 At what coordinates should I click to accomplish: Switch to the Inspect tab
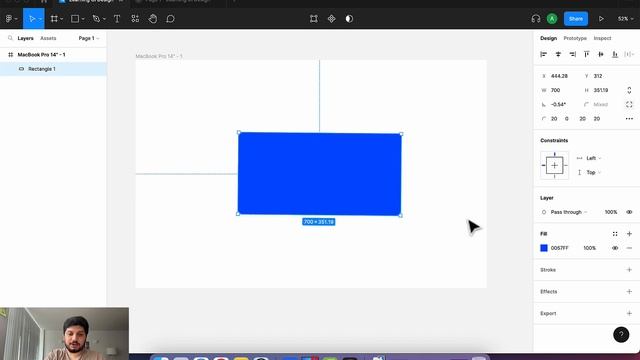coord(602,38)
